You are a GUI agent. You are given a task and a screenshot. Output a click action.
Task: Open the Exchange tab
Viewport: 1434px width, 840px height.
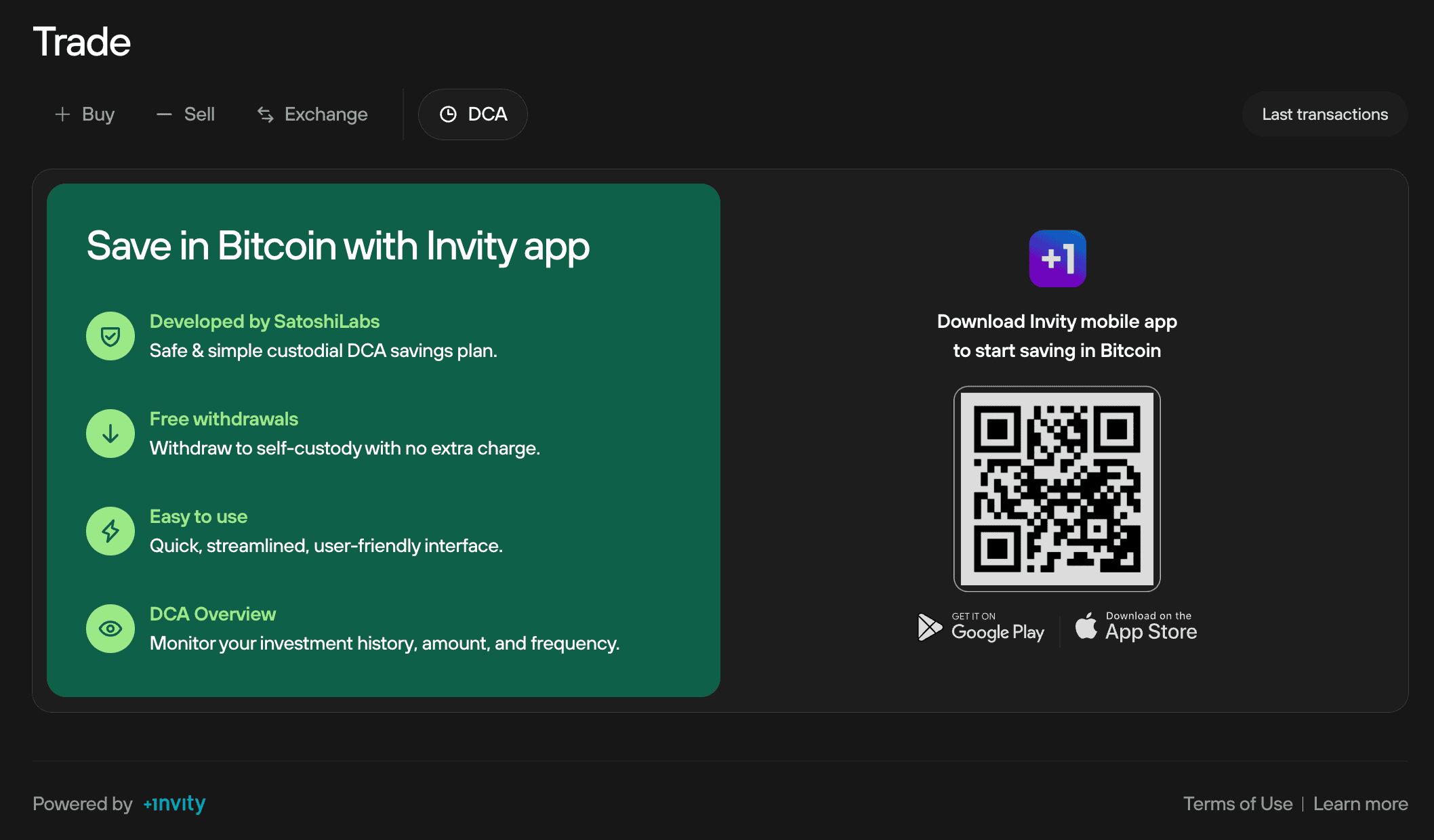(312, 114)
